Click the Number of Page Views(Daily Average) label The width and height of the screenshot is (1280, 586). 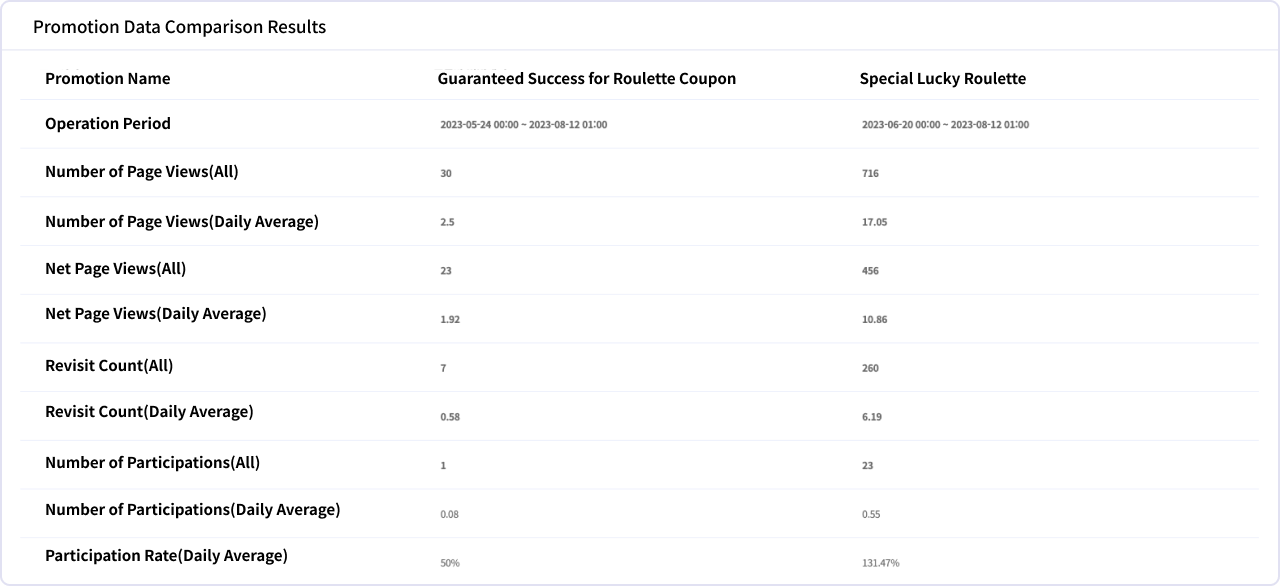[182, 222]
